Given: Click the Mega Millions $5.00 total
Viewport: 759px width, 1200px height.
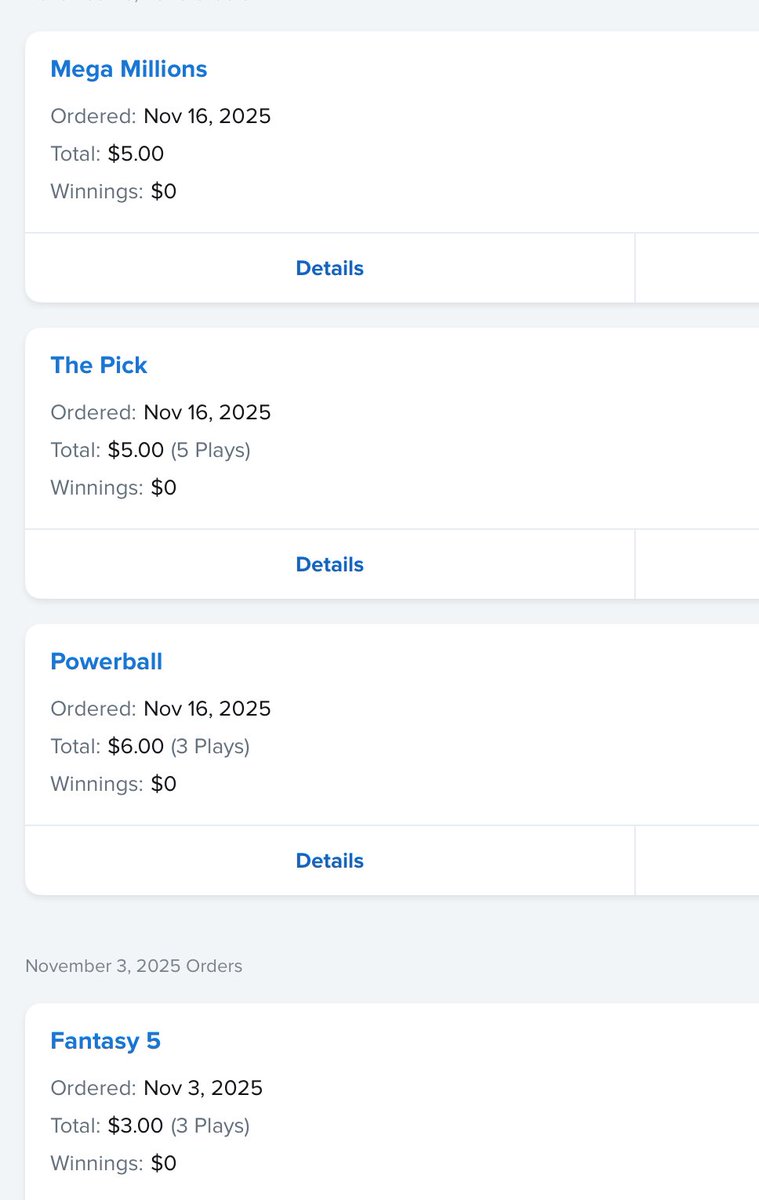Looking at the screenshot, I should pyautogui.click(x=135, y=154).
